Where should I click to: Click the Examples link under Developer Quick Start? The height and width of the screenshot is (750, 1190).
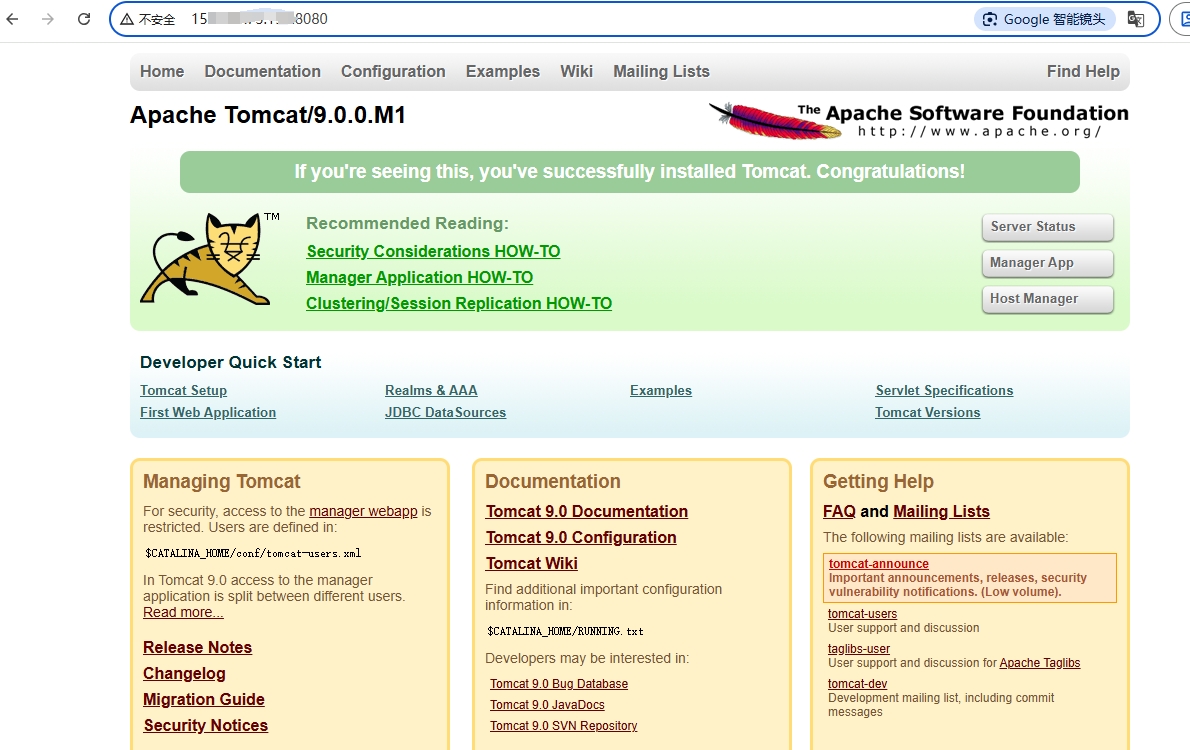coord(661,390)
